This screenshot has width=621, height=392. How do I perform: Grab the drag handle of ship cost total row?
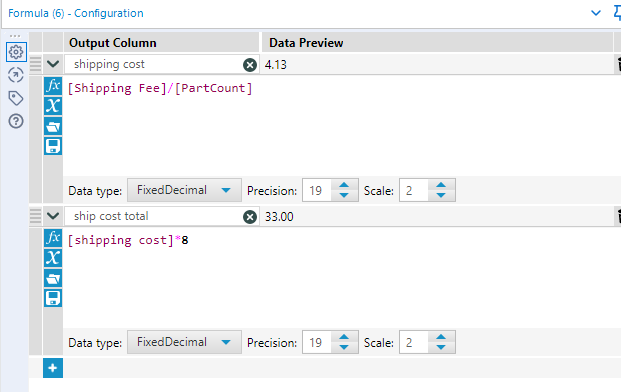click(36, 216)
